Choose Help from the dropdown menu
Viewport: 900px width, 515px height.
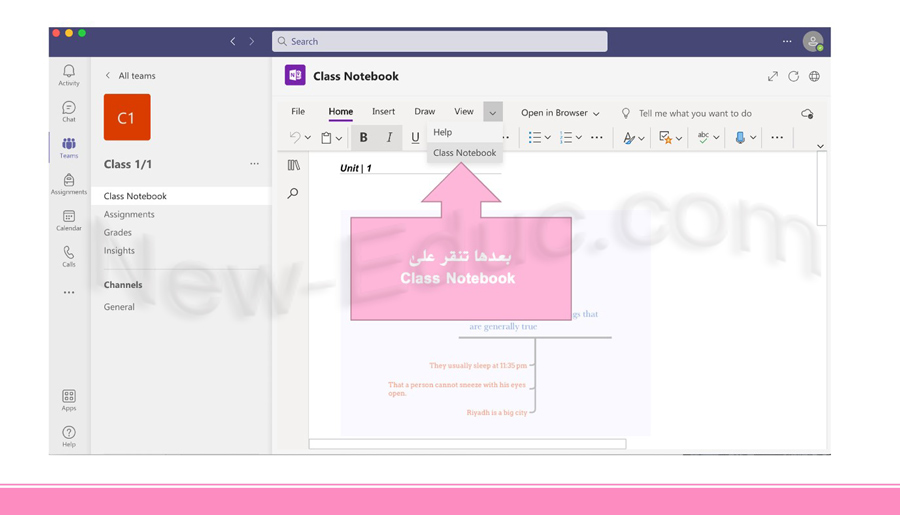[464, 132]
